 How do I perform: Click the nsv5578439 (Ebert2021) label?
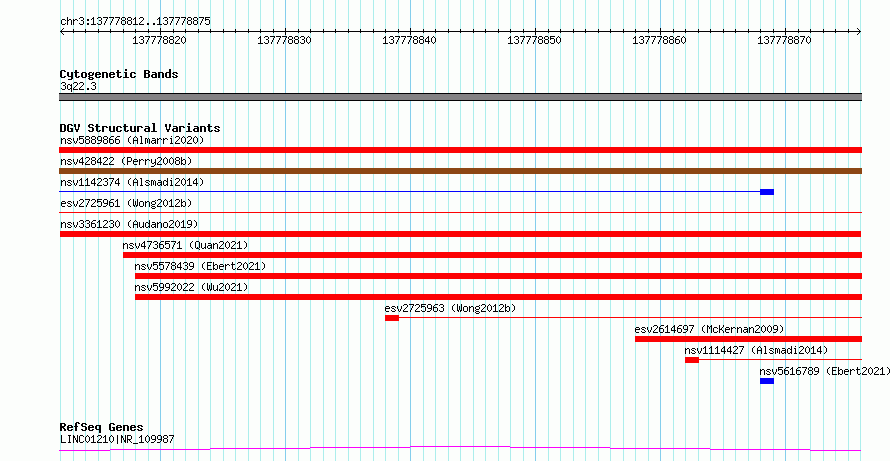click(x=200, y=266)
